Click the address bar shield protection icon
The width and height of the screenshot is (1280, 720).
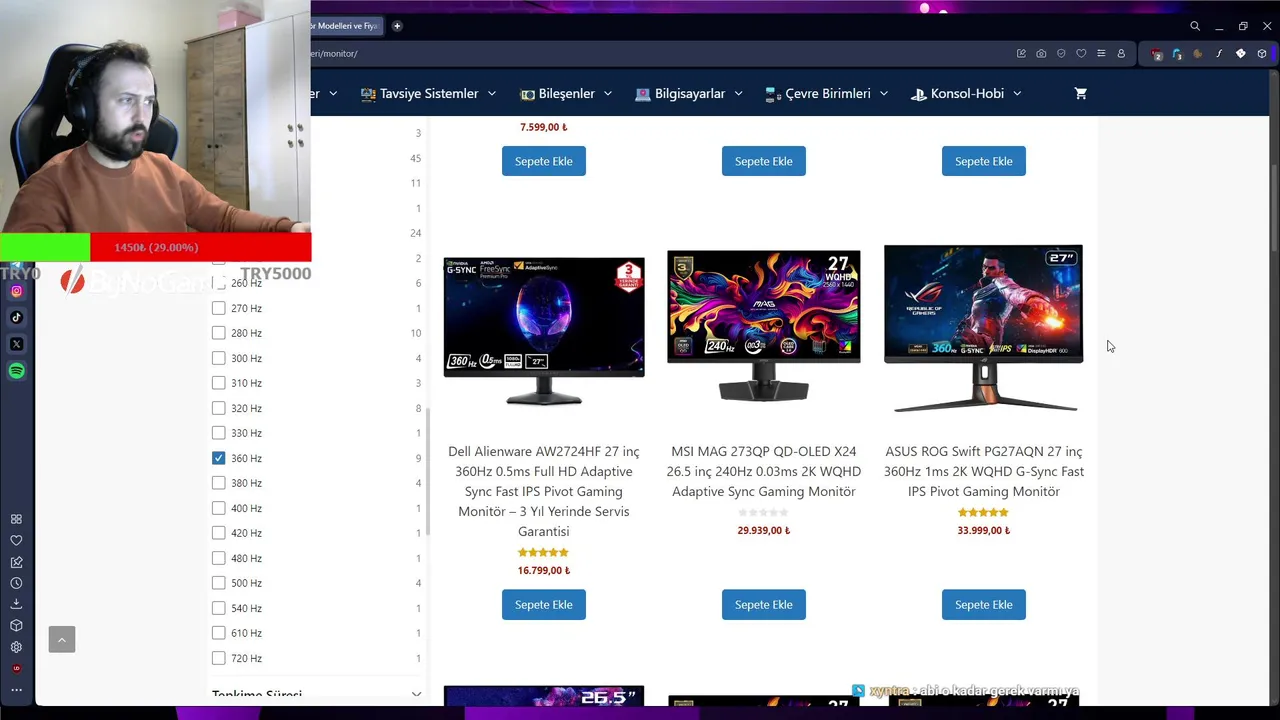point(1061,53)
